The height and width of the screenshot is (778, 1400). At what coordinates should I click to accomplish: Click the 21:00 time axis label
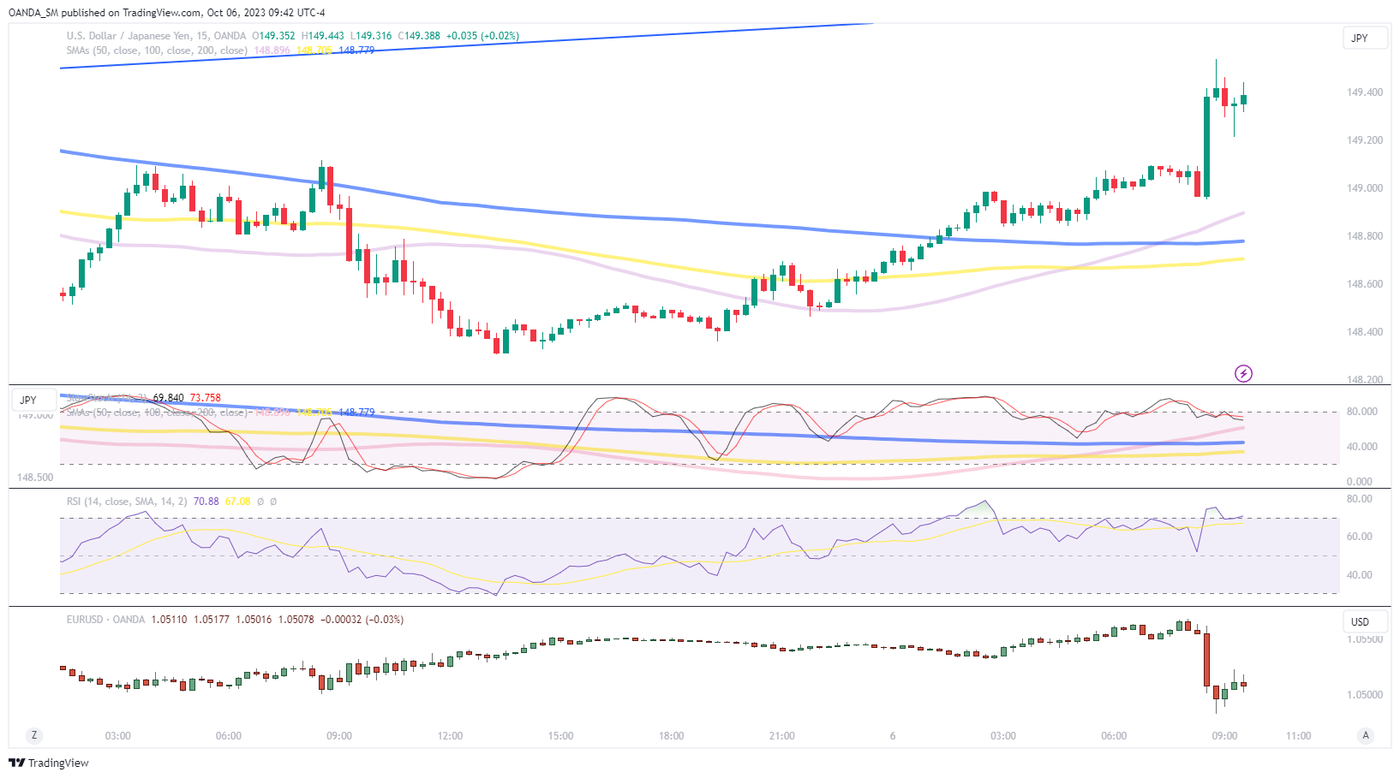click(x=782, y=736)
